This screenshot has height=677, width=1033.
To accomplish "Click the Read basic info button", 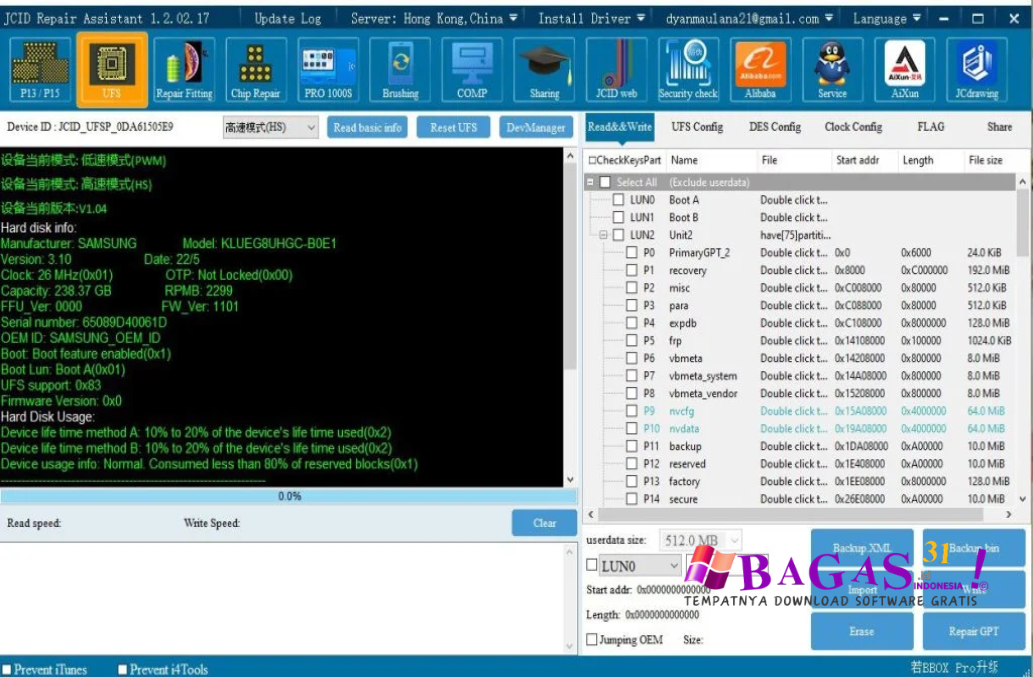I will point(367,127).
